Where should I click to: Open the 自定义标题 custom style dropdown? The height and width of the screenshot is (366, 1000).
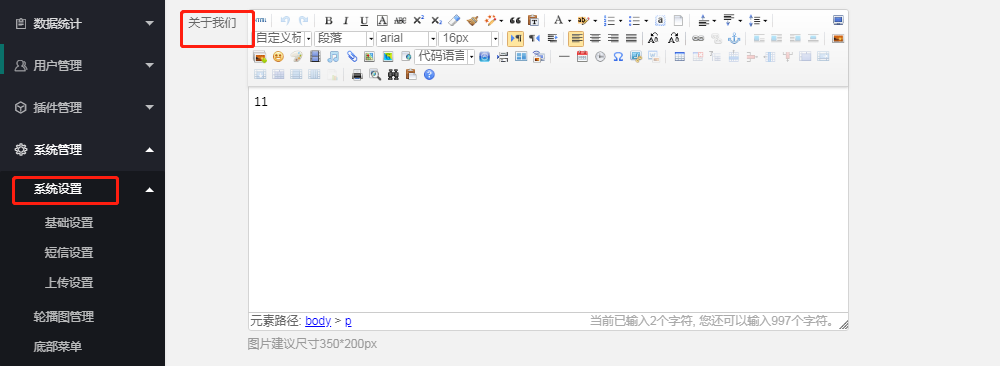coord(309,38)
